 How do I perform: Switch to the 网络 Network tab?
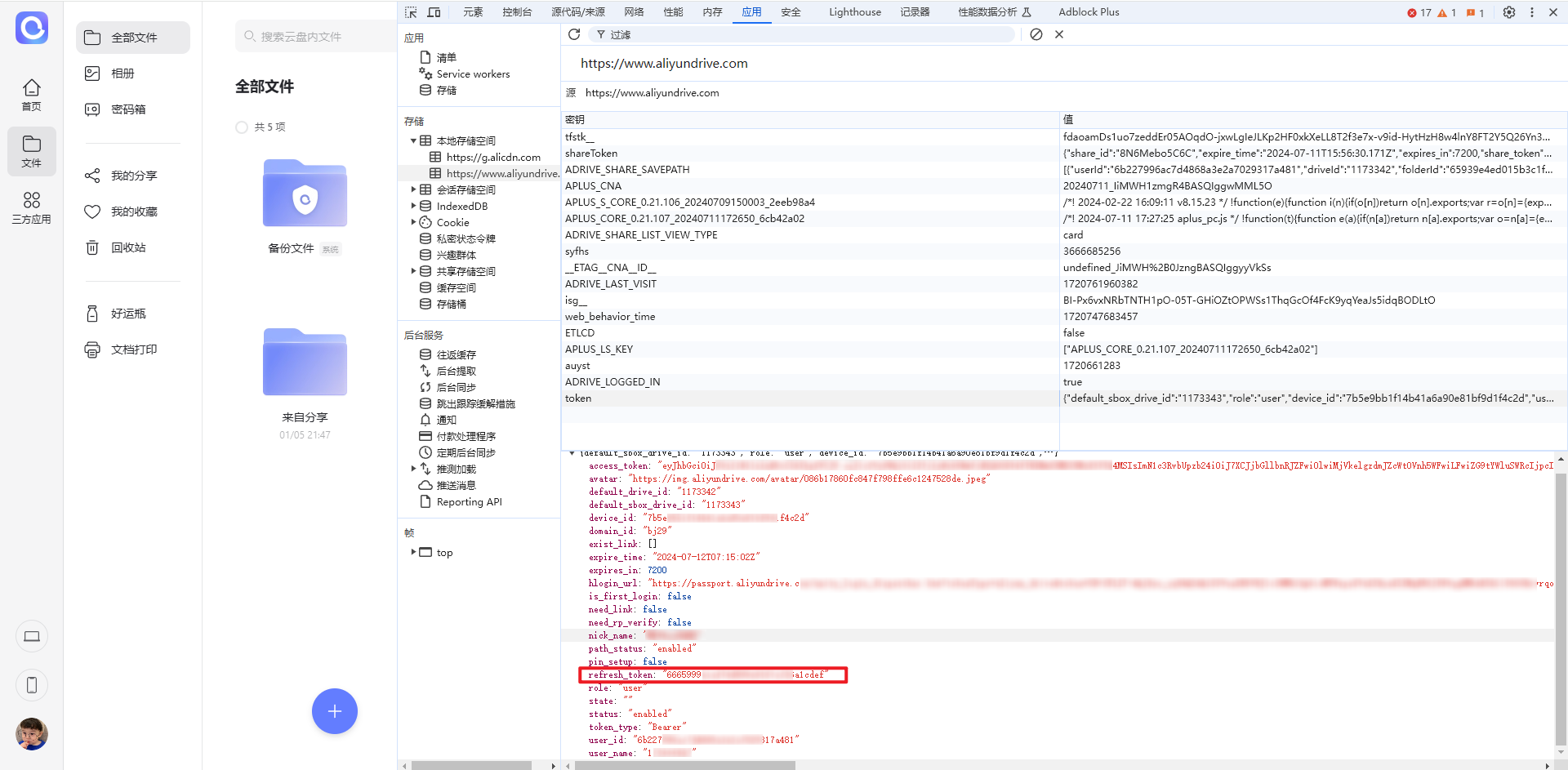click(634, 12)
